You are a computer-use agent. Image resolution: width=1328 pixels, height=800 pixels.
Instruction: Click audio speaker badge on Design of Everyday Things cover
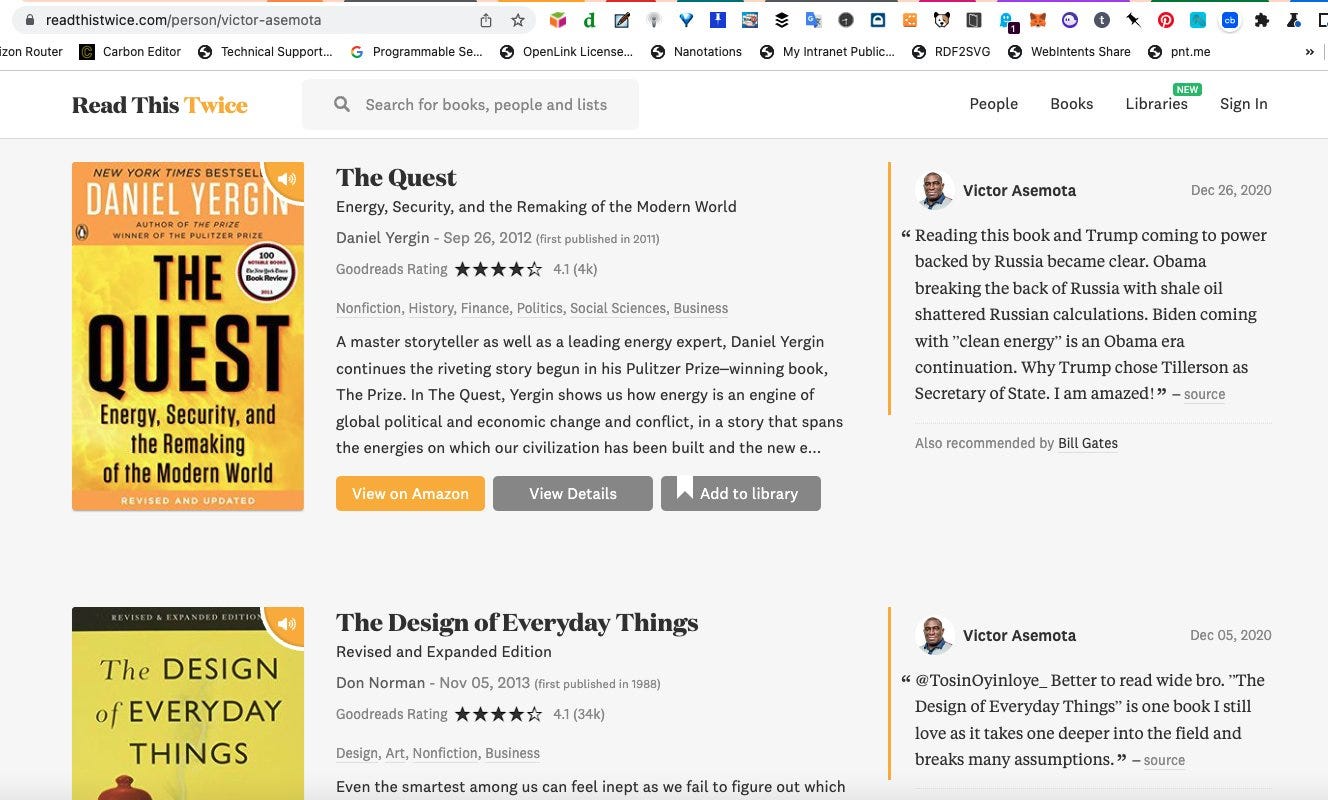click(x=287, y=624)
